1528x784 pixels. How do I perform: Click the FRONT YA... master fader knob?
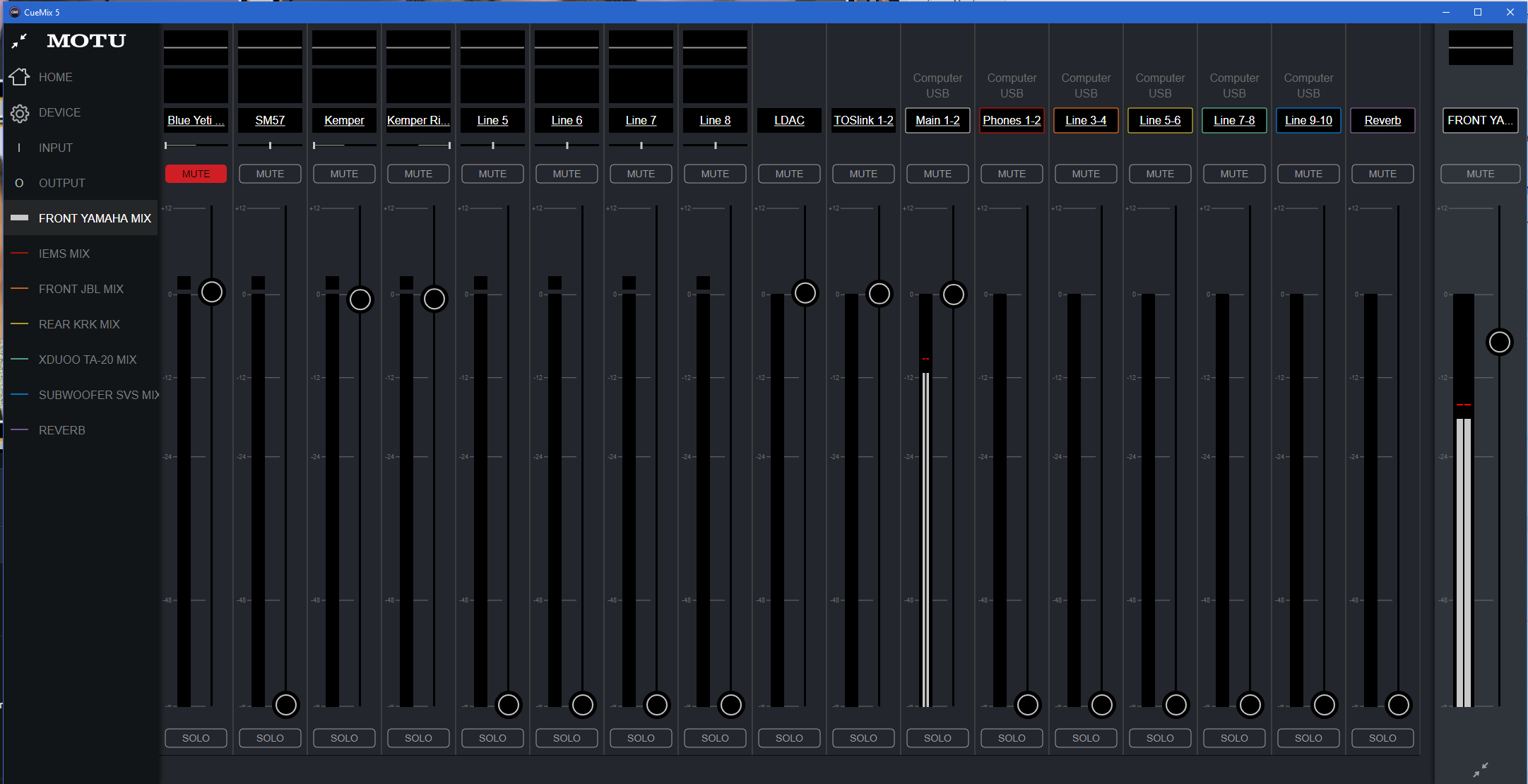(1500, 342)
